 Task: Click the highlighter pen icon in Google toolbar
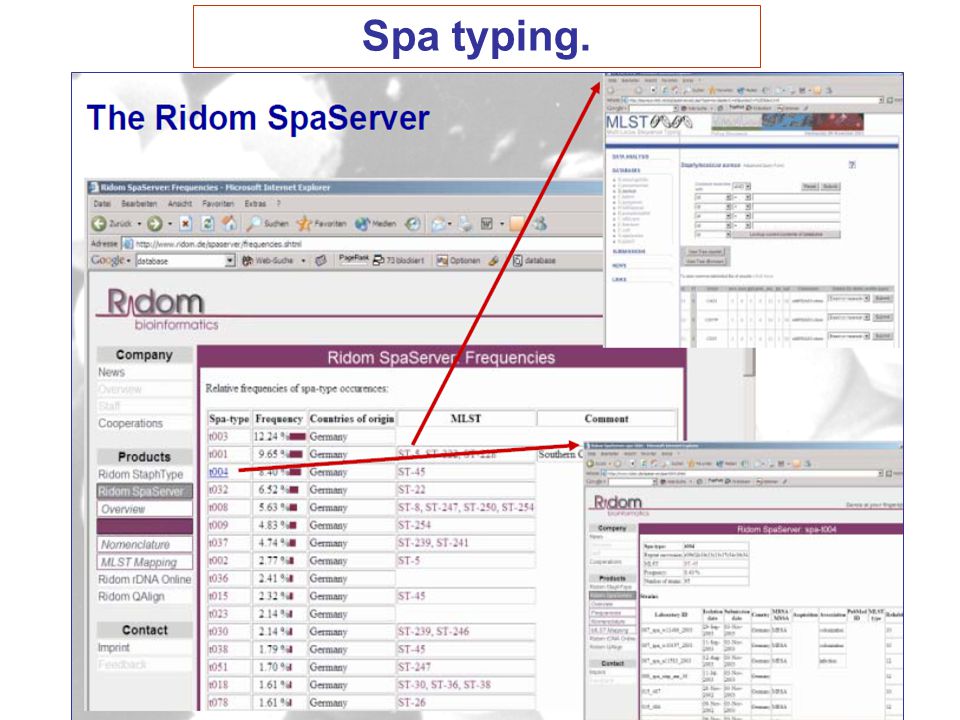[x=494, y=261]
